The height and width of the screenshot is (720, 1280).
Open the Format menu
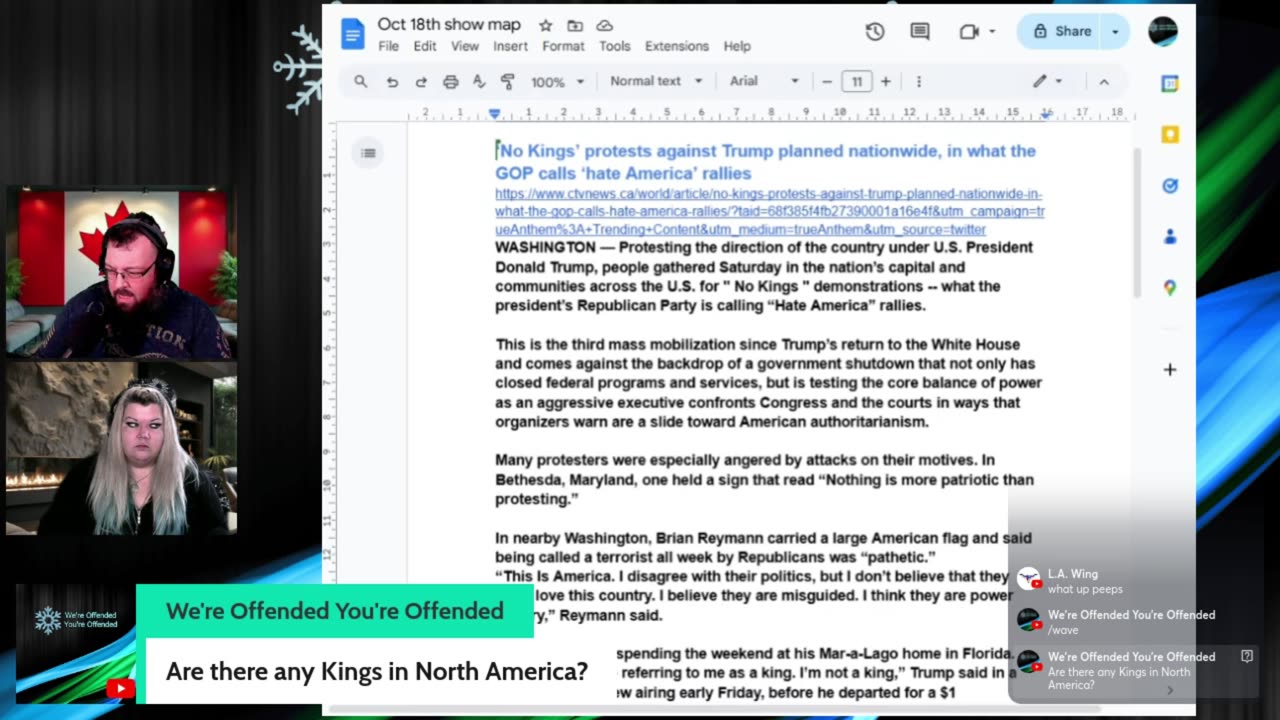(x=563, y=46)
